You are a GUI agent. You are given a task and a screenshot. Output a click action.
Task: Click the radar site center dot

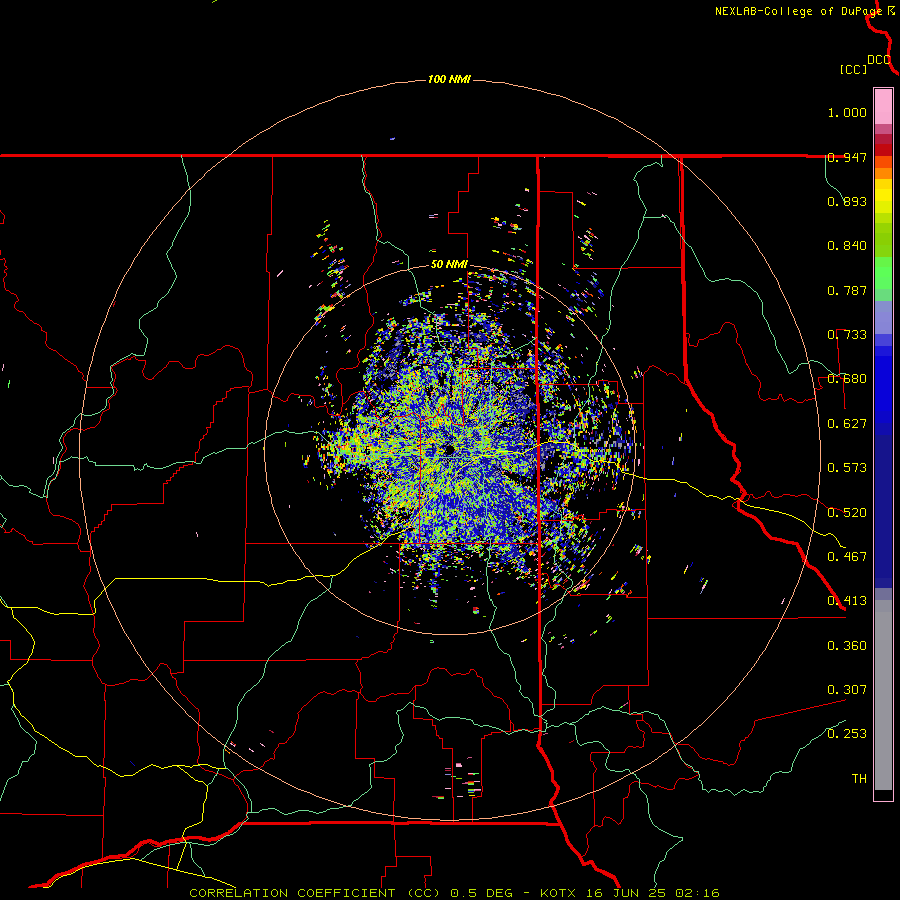tap(448, 449)
